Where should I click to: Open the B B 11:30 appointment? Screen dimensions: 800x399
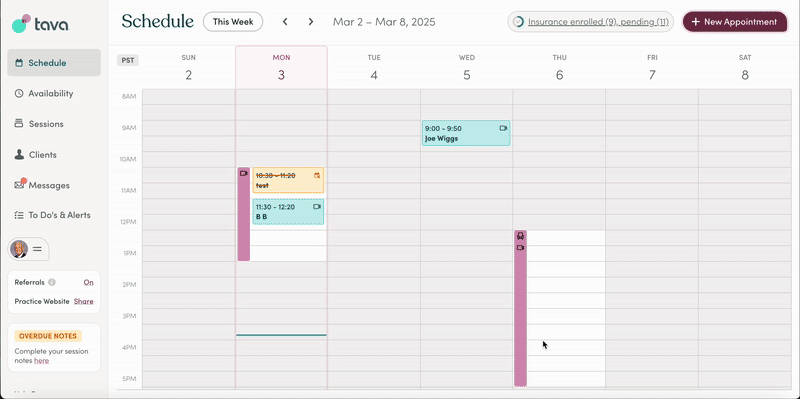click(x=288, y=212)
